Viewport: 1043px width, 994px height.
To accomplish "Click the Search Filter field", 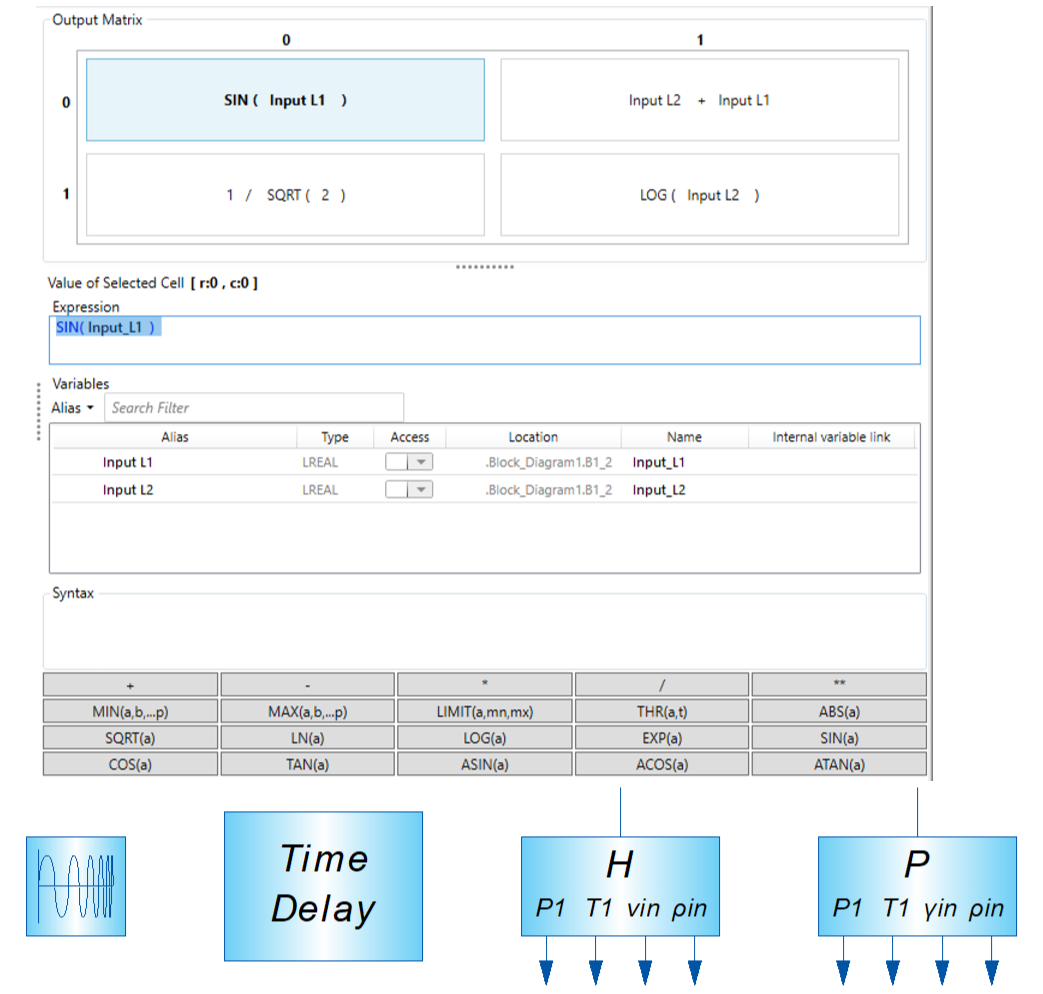I will point(254,408).
